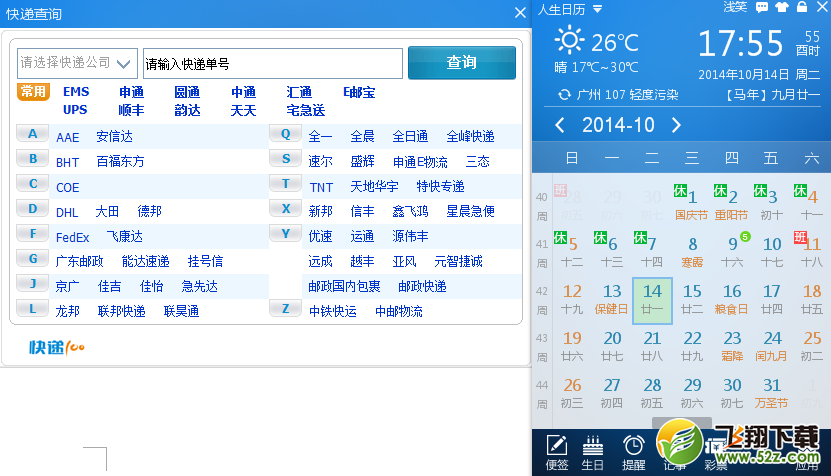Choose 韵达 courier link

(x=187, y=110)
